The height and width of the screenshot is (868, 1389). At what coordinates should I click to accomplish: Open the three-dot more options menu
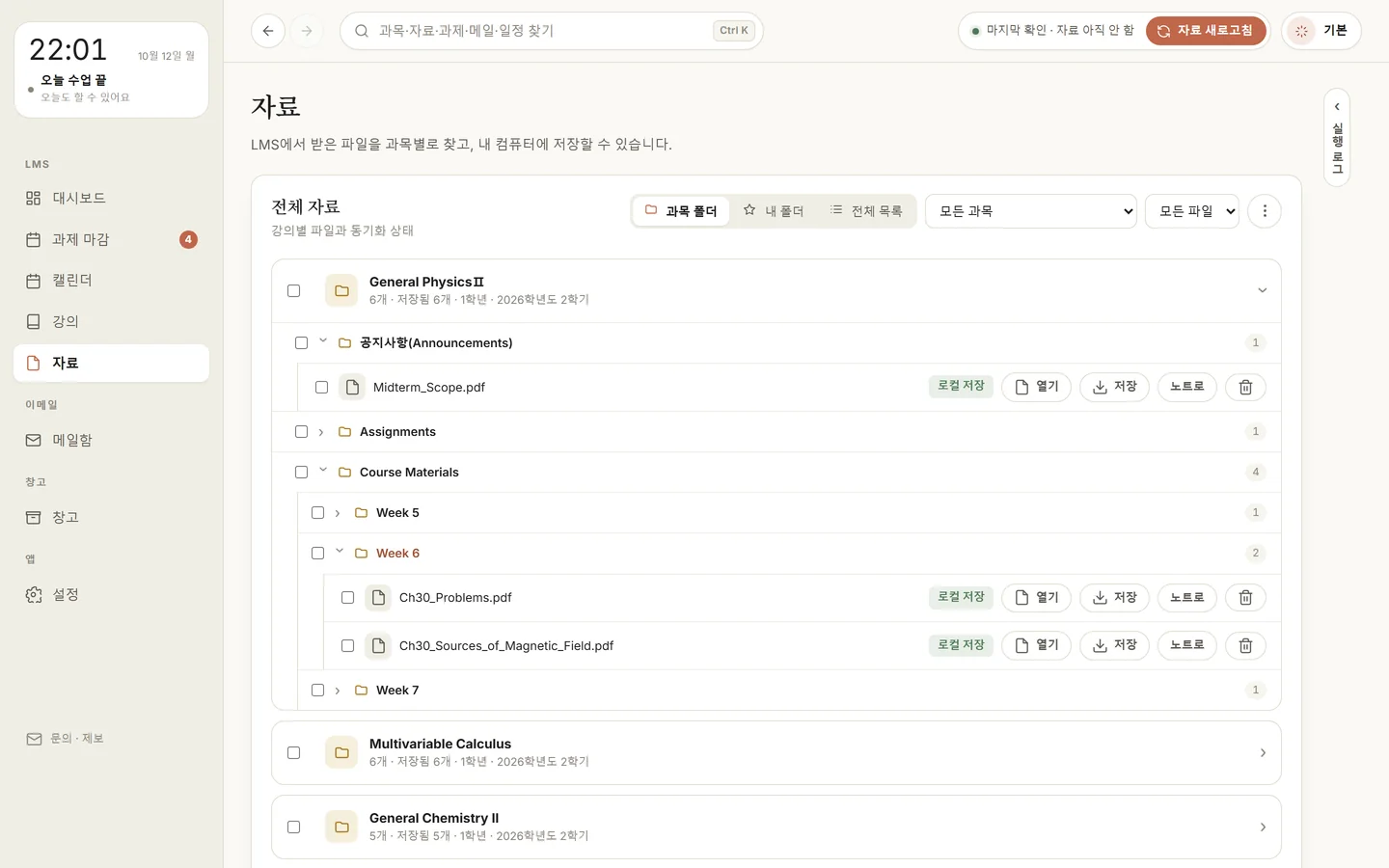[x=1265, y=211]
